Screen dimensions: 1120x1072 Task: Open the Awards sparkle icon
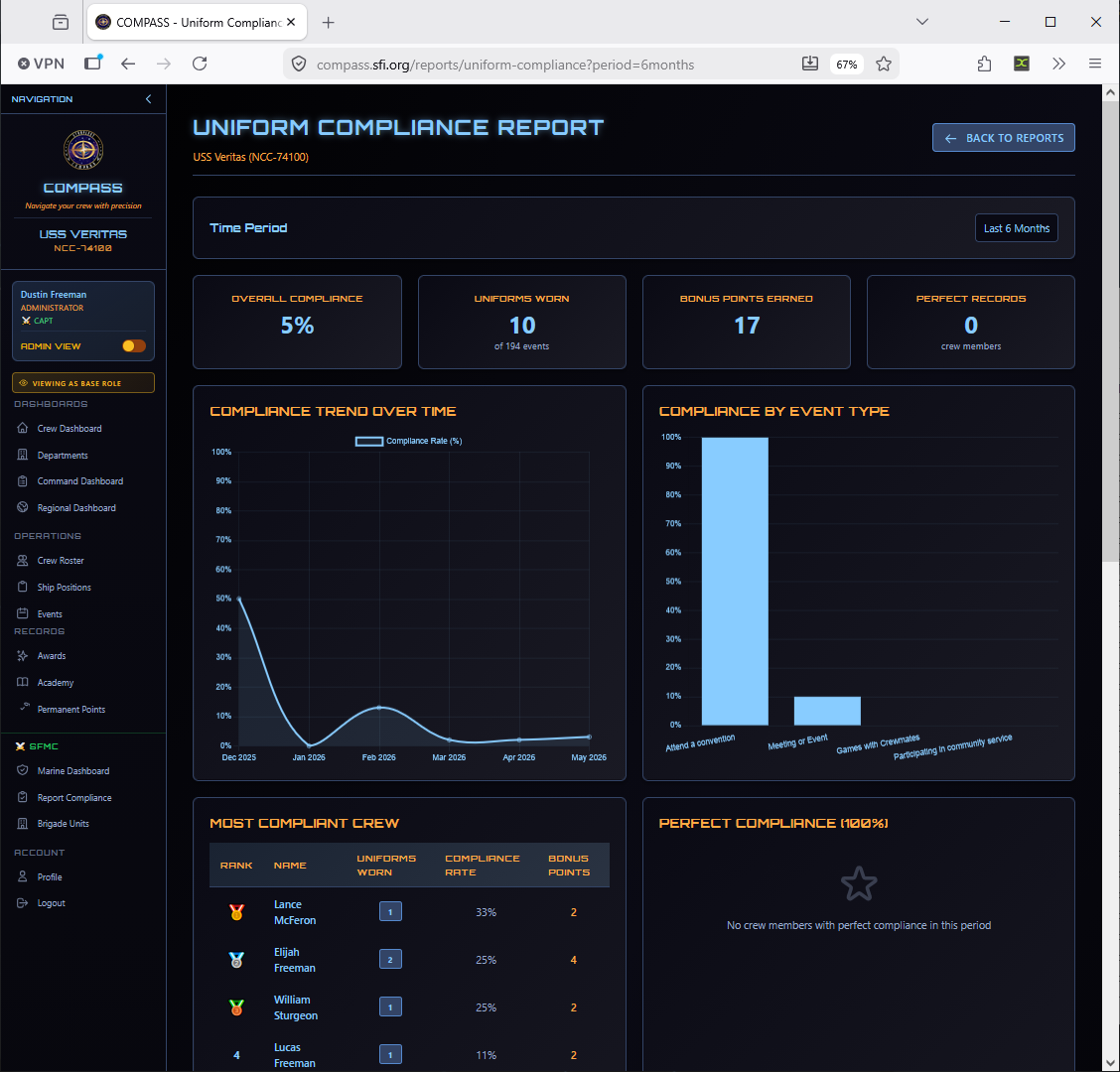(x=23, y=656)
